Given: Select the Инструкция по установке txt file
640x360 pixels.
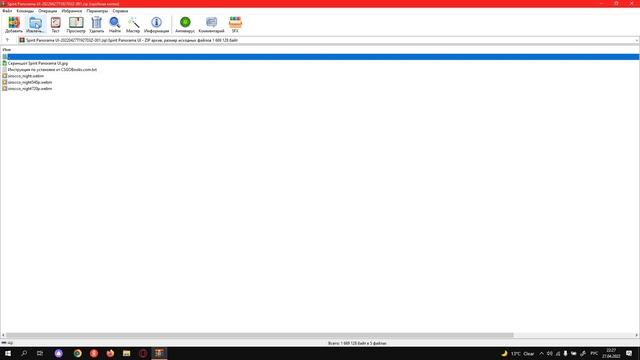Looking at the screenshot, I should [x=52, y=69].
